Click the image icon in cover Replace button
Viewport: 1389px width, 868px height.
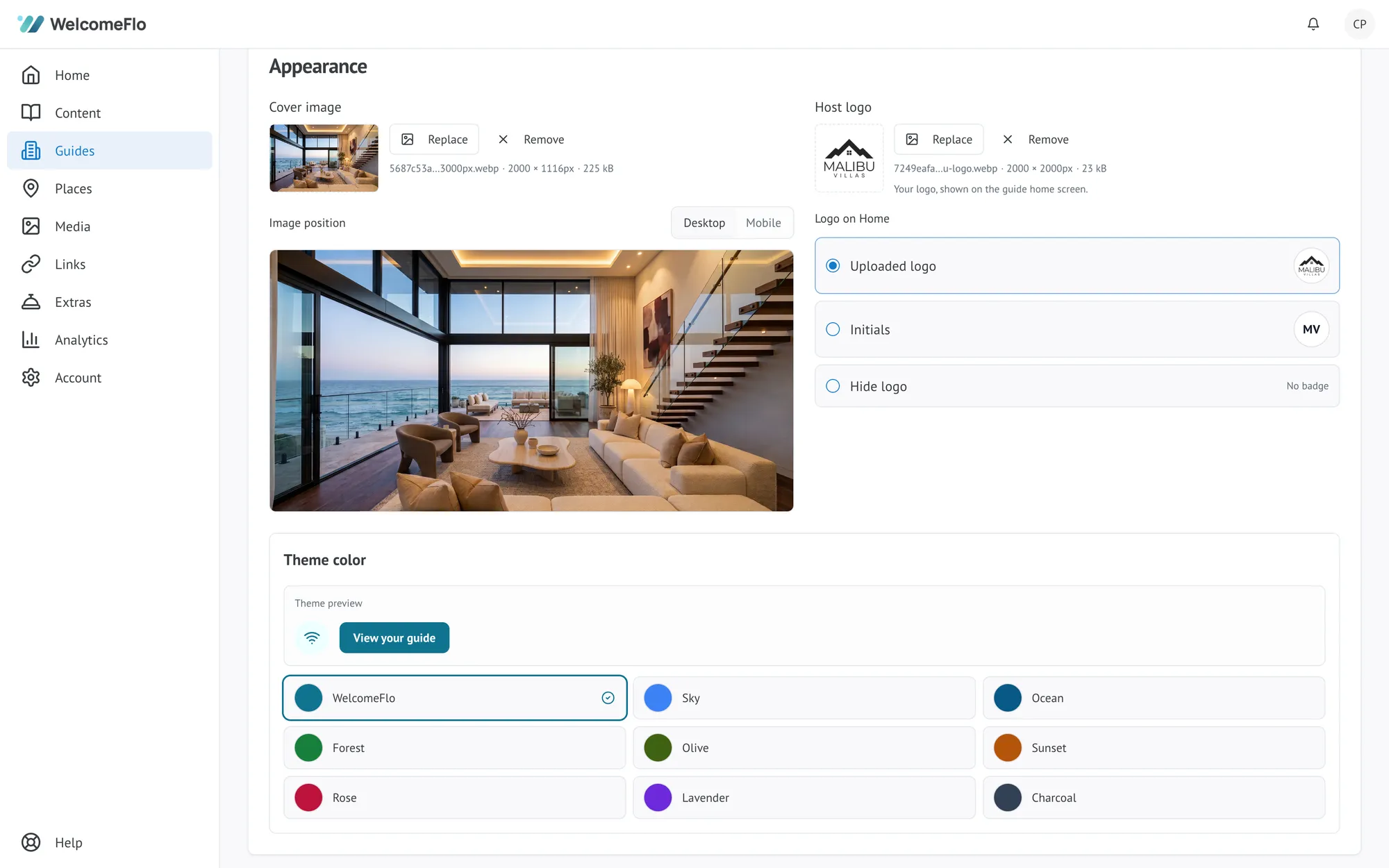[x=408, y=140]
